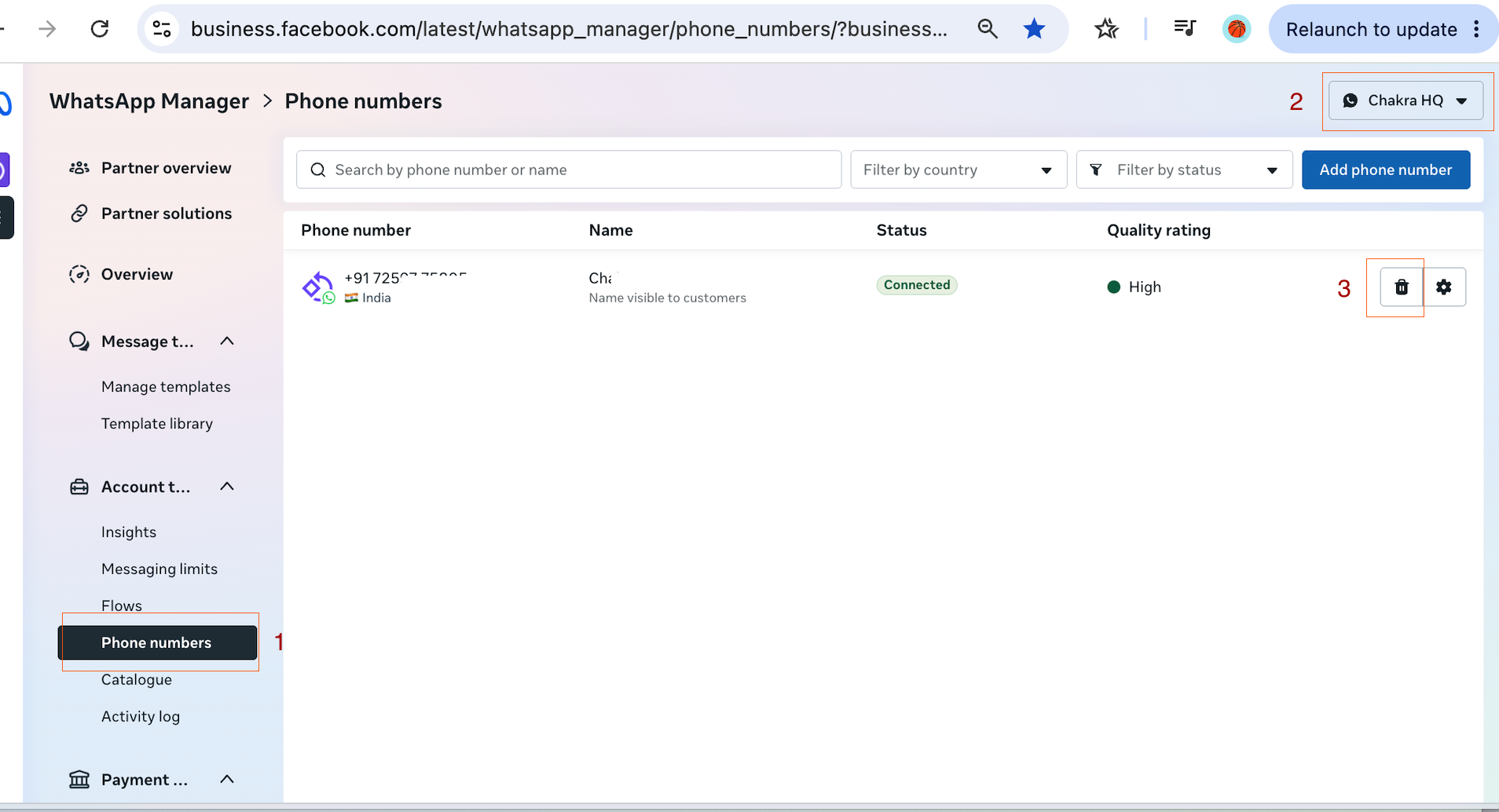Open the media control icon in browser toolbar

[x=1185, y=29]
